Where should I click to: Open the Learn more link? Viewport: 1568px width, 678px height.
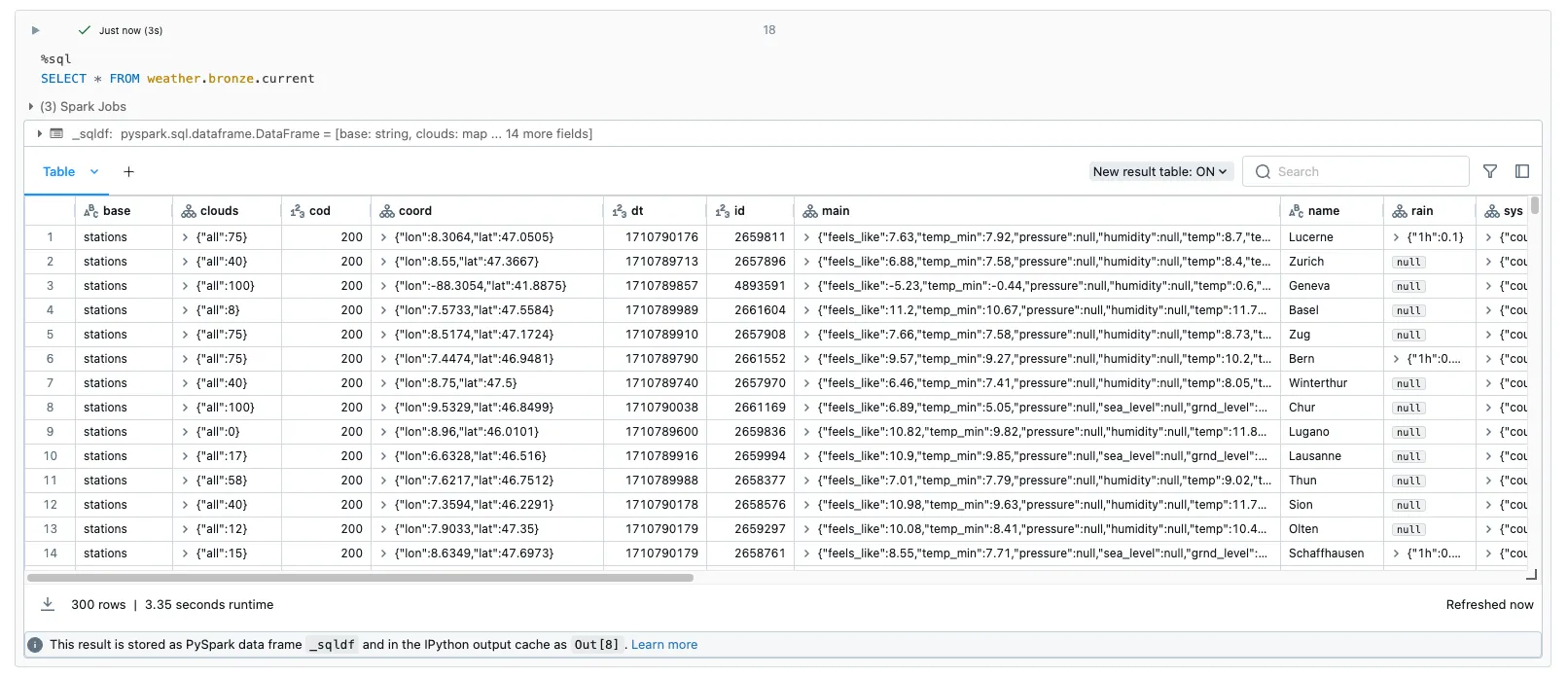point(663,645)
